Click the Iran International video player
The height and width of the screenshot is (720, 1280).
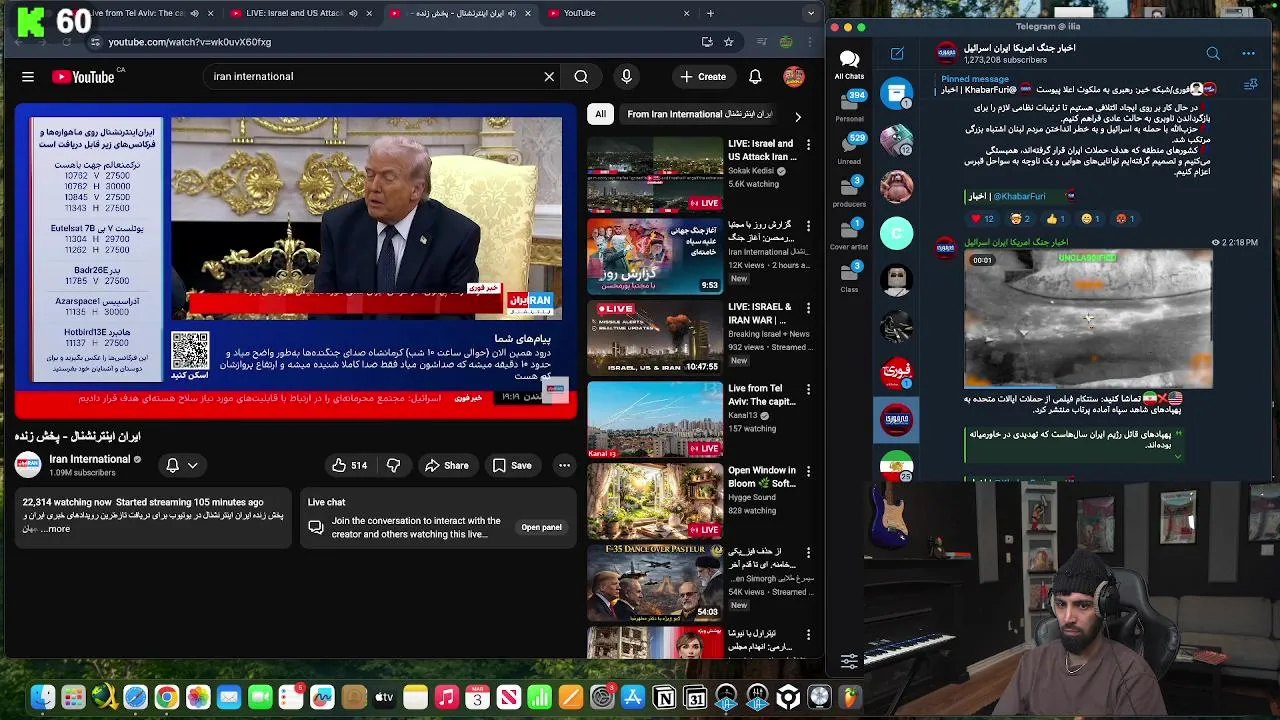click(x=295, y=260)
